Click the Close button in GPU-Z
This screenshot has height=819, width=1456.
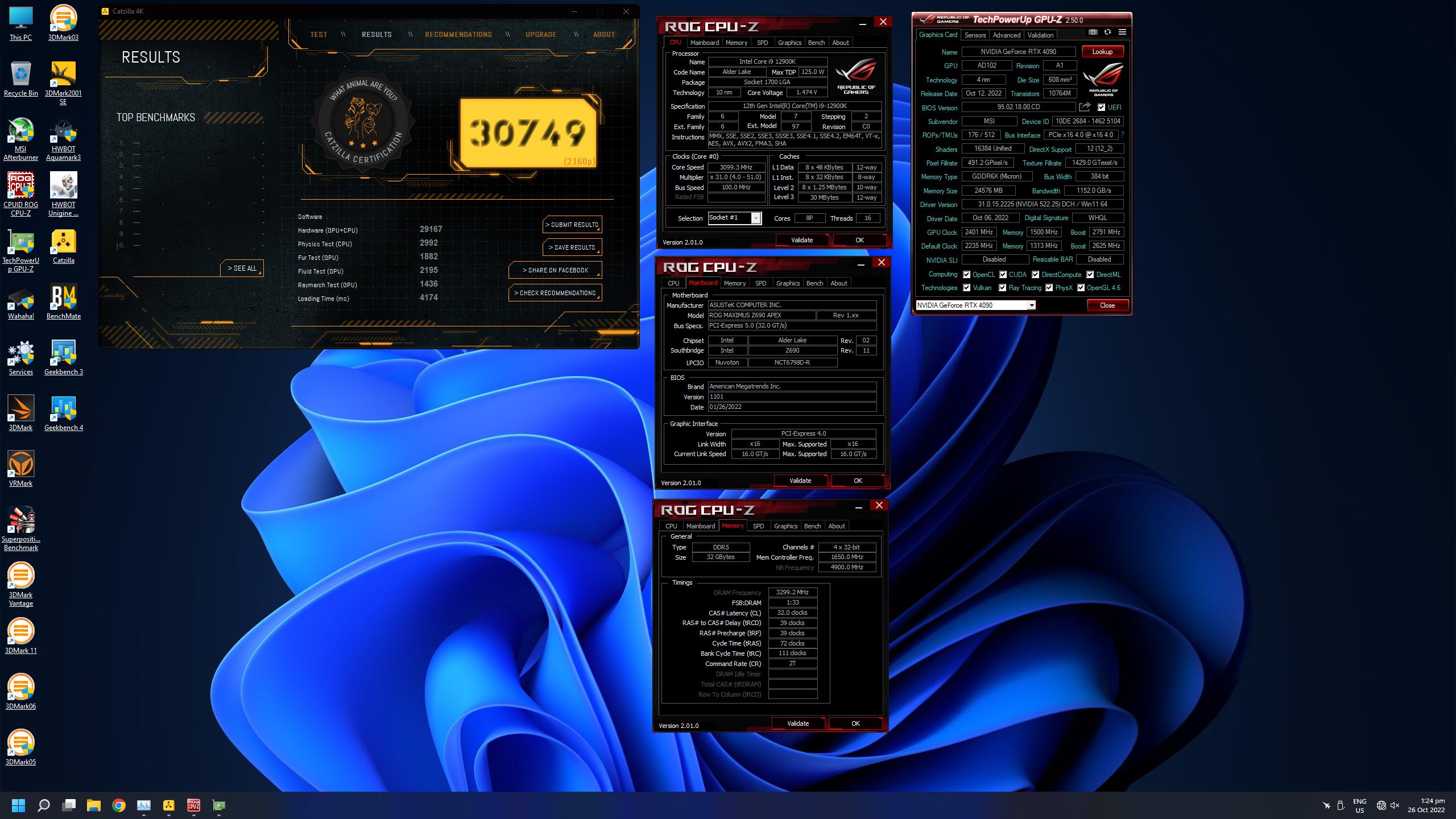(x=1107, y=305)
